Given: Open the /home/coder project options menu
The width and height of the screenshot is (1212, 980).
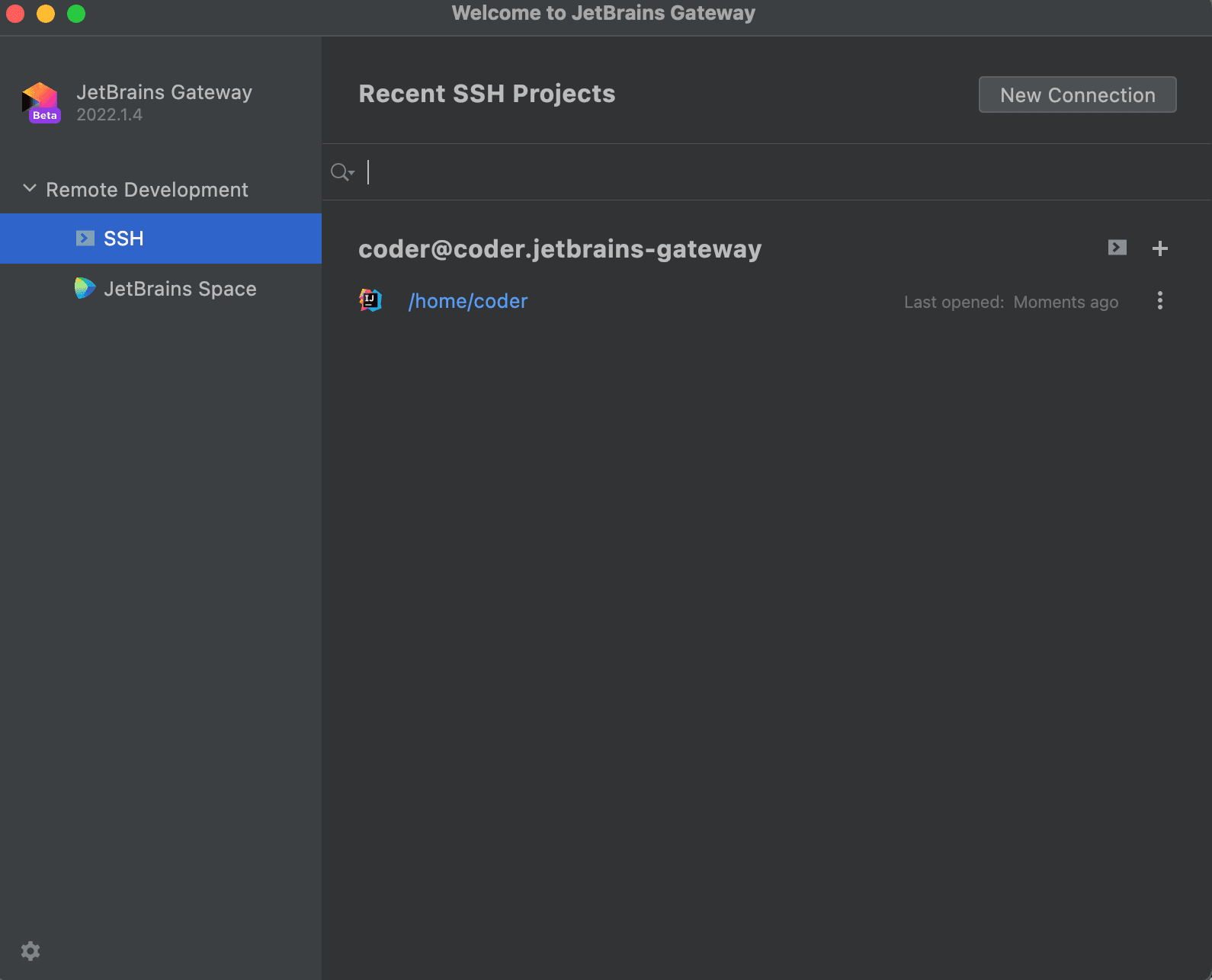Looking at the screenshot, I should pos(1160,301).
